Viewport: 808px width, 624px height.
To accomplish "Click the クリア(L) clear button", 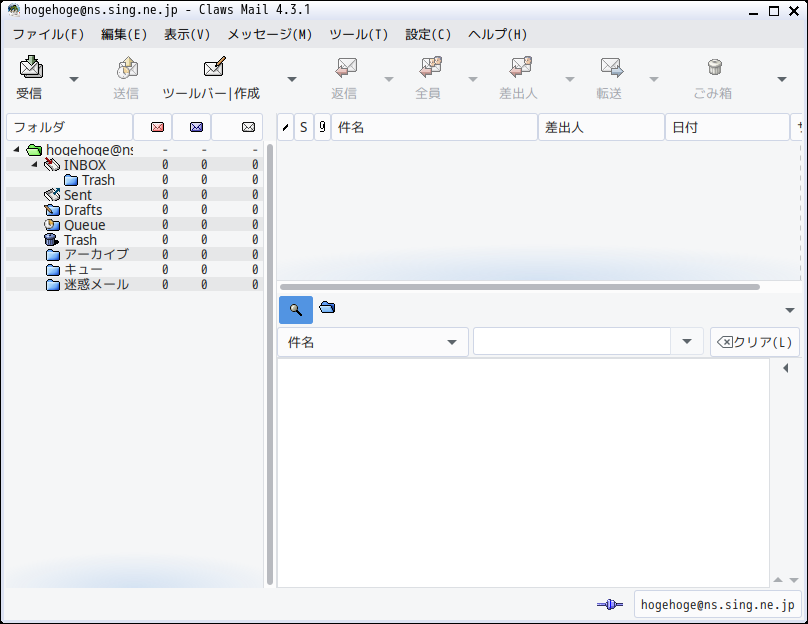I will tap(754, 342).
